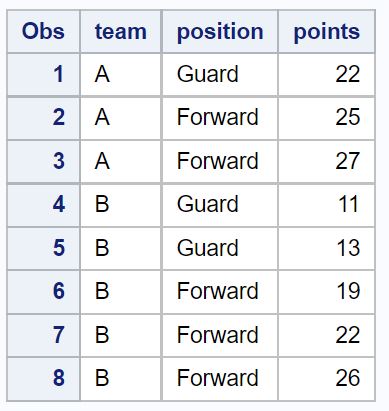
Task: Select the points value 27
Action: [327, 161]
